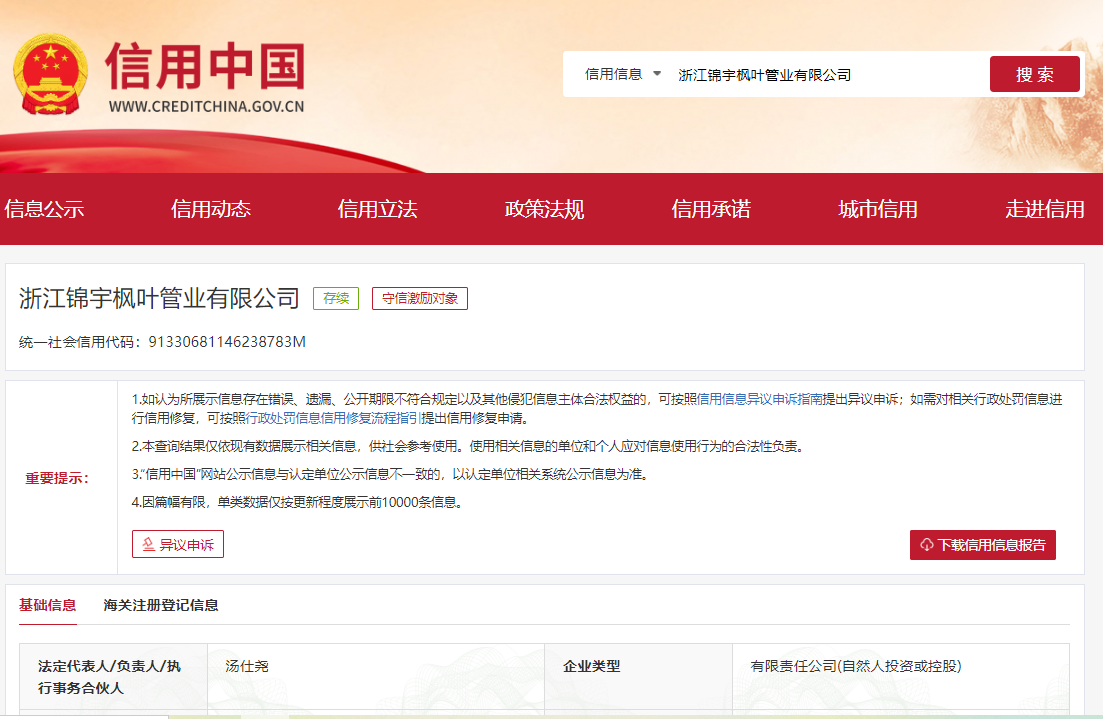The width and height of the screenshot is (1103, 719).
Task: Click the gavel icon in 异议申诉
Action: pos(148,545)
